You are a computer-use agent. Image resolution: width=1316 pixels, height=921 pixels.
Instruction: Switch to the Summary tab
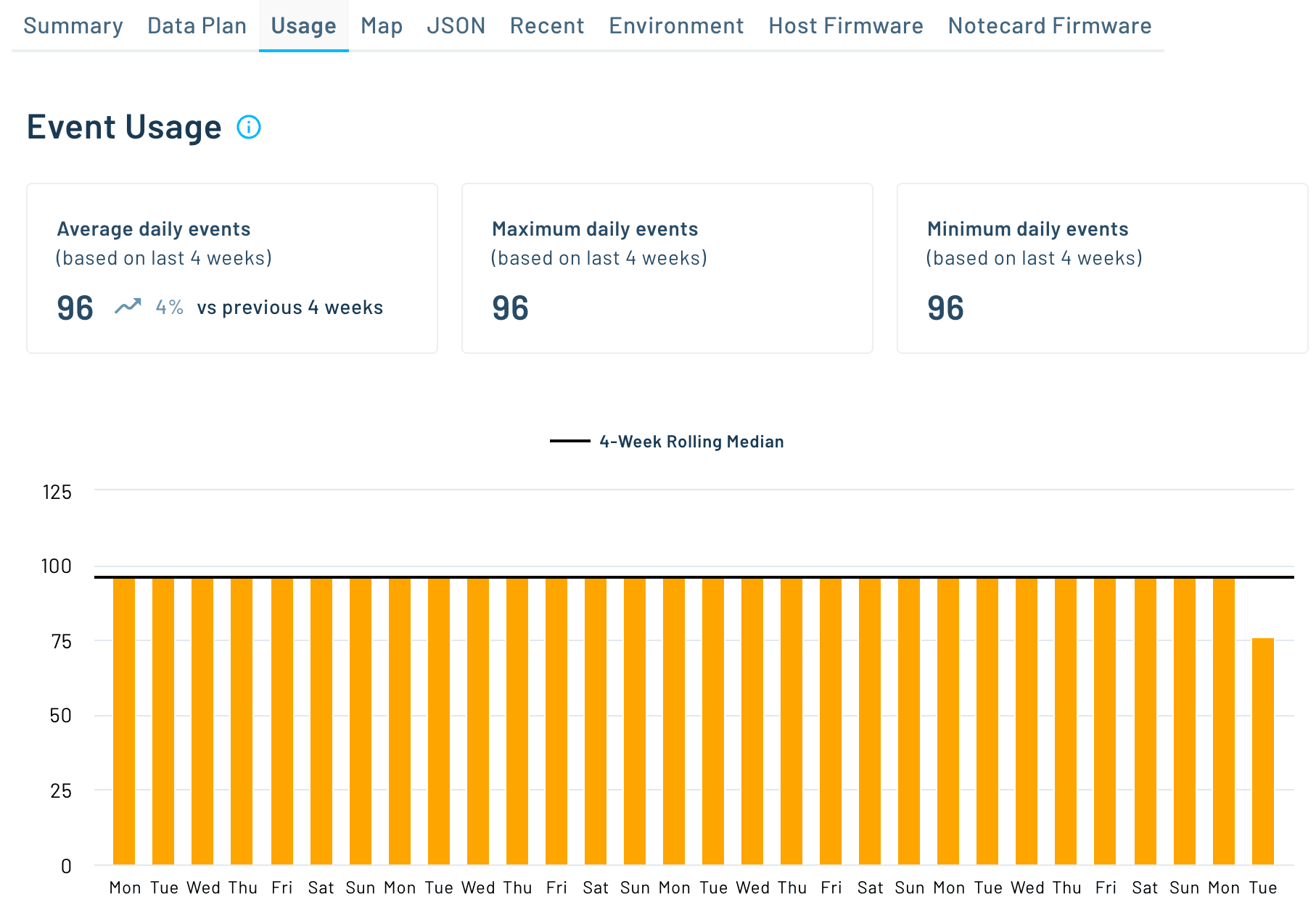click(73, 26)
